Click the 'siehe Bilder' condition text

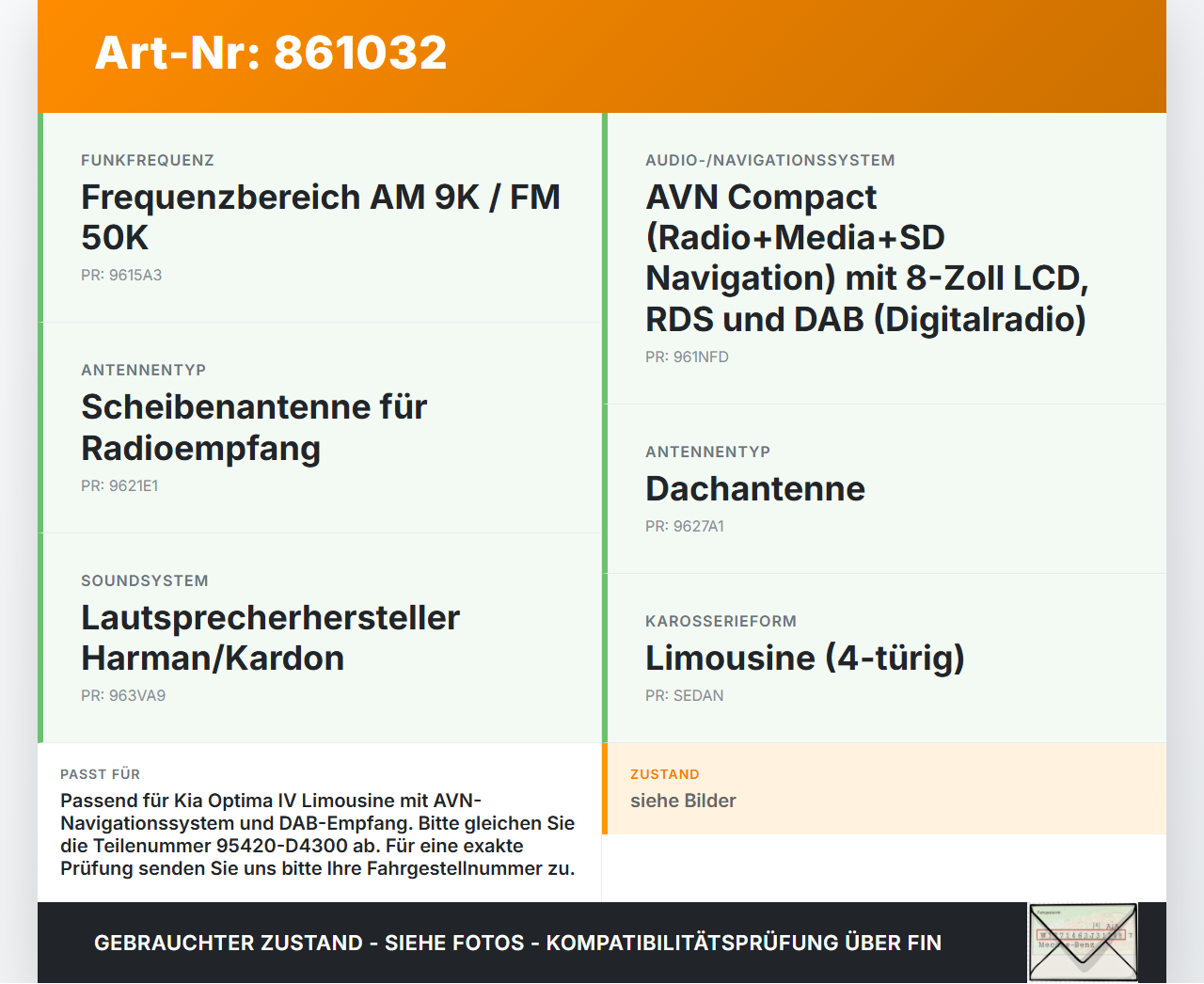coord(683,801)
